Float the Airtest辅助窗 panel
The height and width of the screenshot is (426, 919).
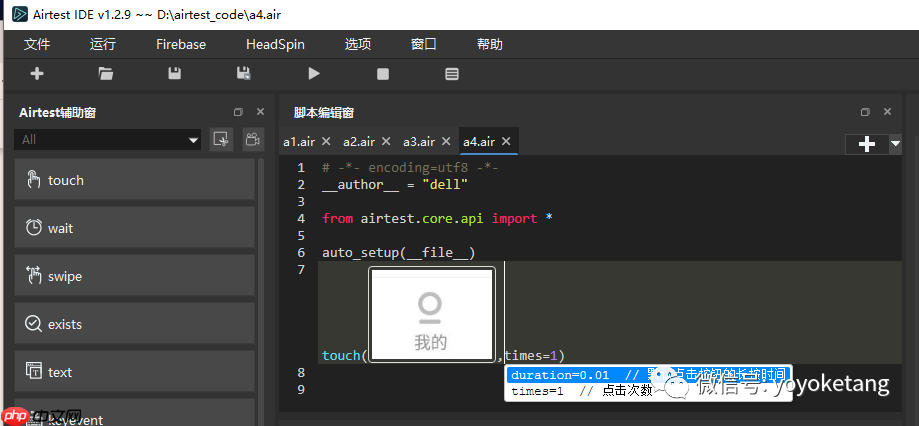point(238,112)
